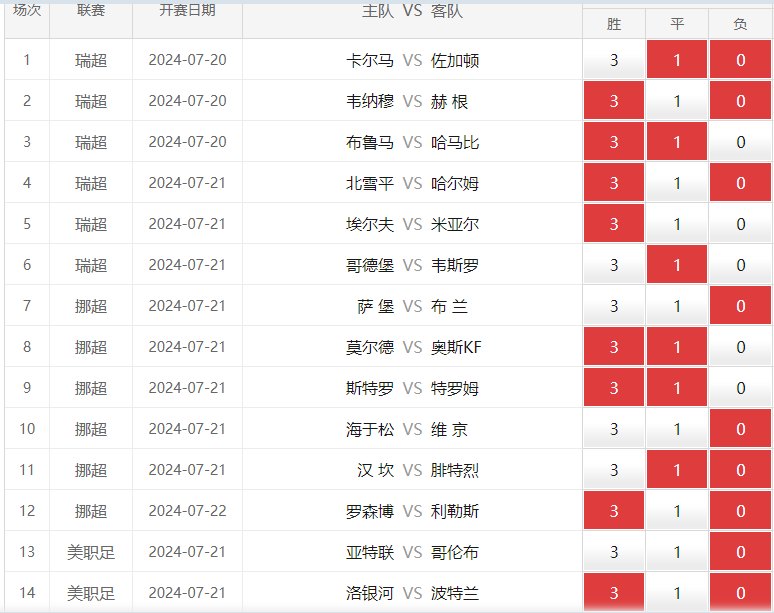This screenshot has height=613, width=774.
Task: Select match text 莫尔德 VS 奥斯KF
Action: pos(414,347)
